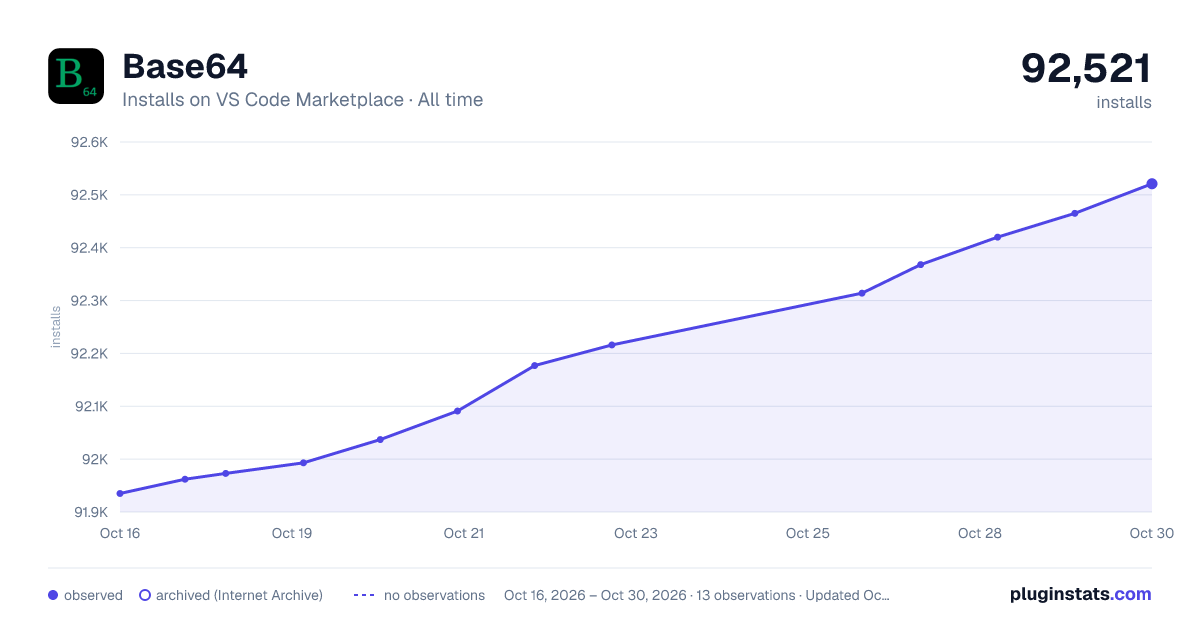Click the Oct 23 x-axis label

[636, 533]
